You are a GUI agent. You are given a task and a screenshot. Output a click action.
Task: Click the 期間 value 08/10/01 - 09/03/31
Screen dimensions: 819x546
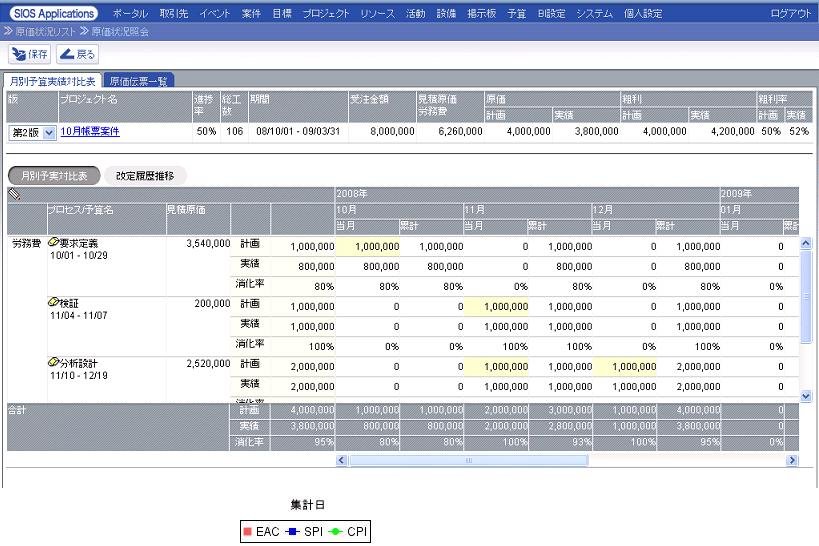tap(298, 131)
